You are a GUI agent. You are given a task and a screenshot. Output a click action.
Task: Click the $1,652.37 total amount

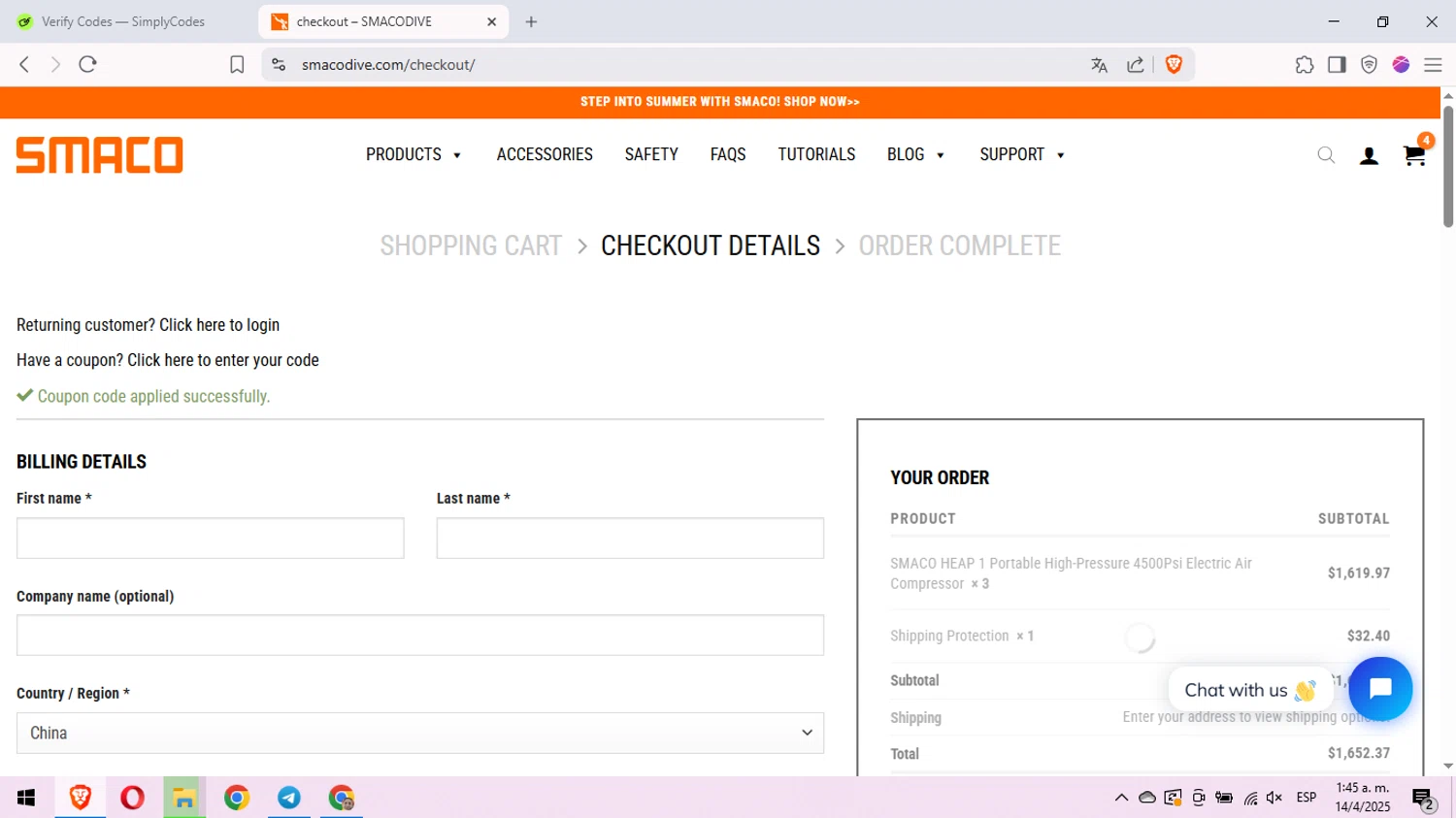tap(1359, 753)
